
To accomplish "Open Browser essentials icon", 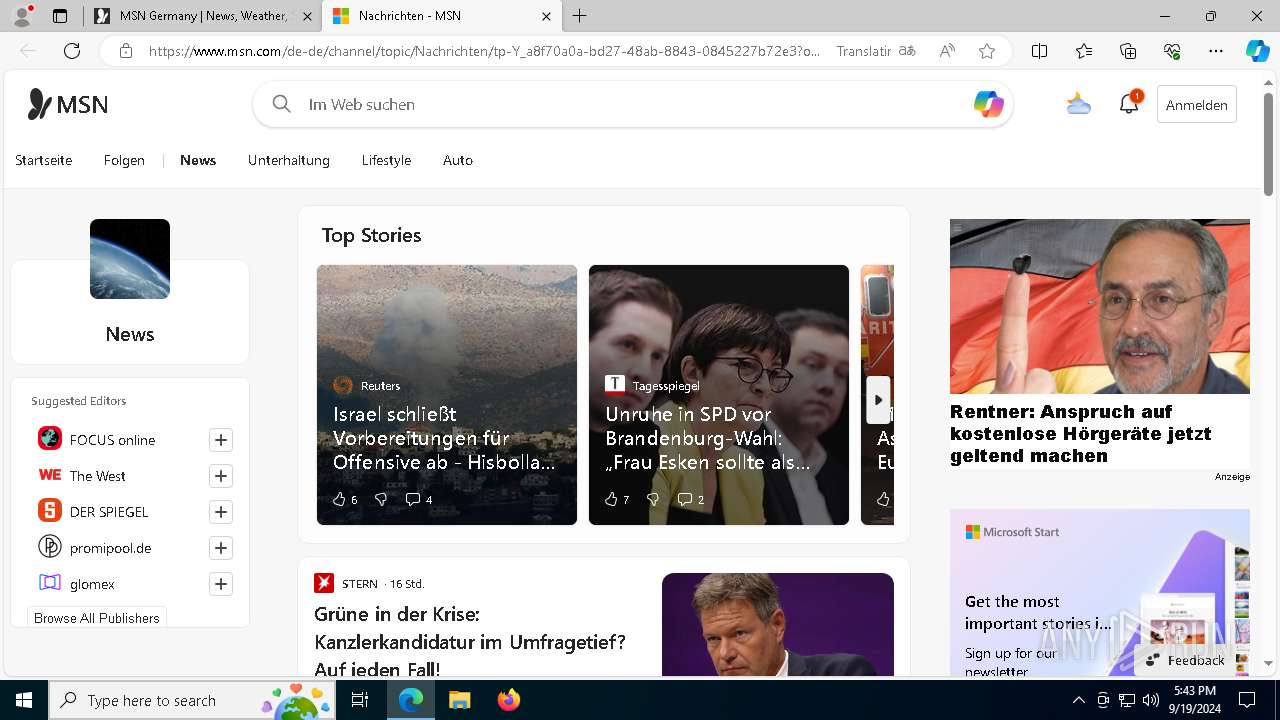I will 1172,51.
